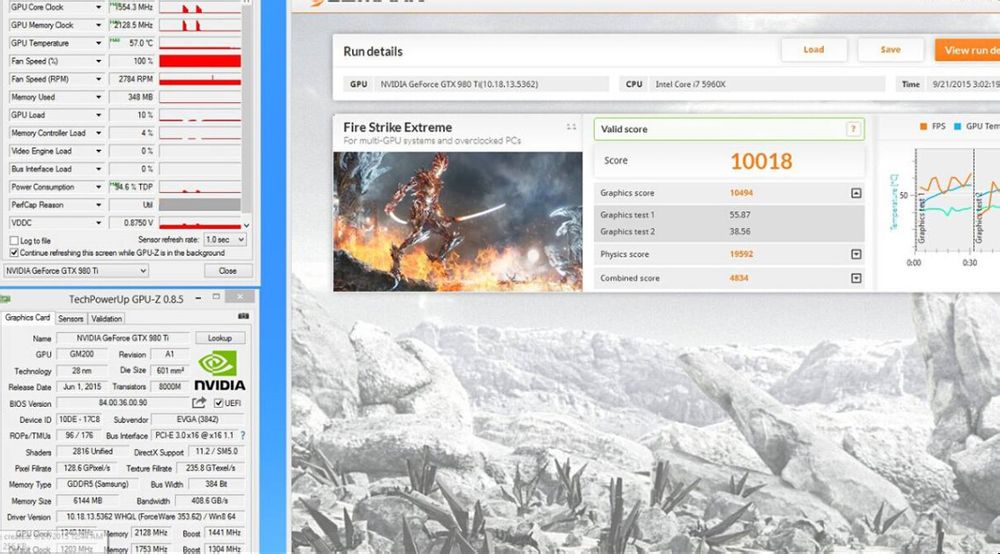Switch to the Validation tab in GPU-Z
Screen dimensions: 1000x554
coord(107,319)
